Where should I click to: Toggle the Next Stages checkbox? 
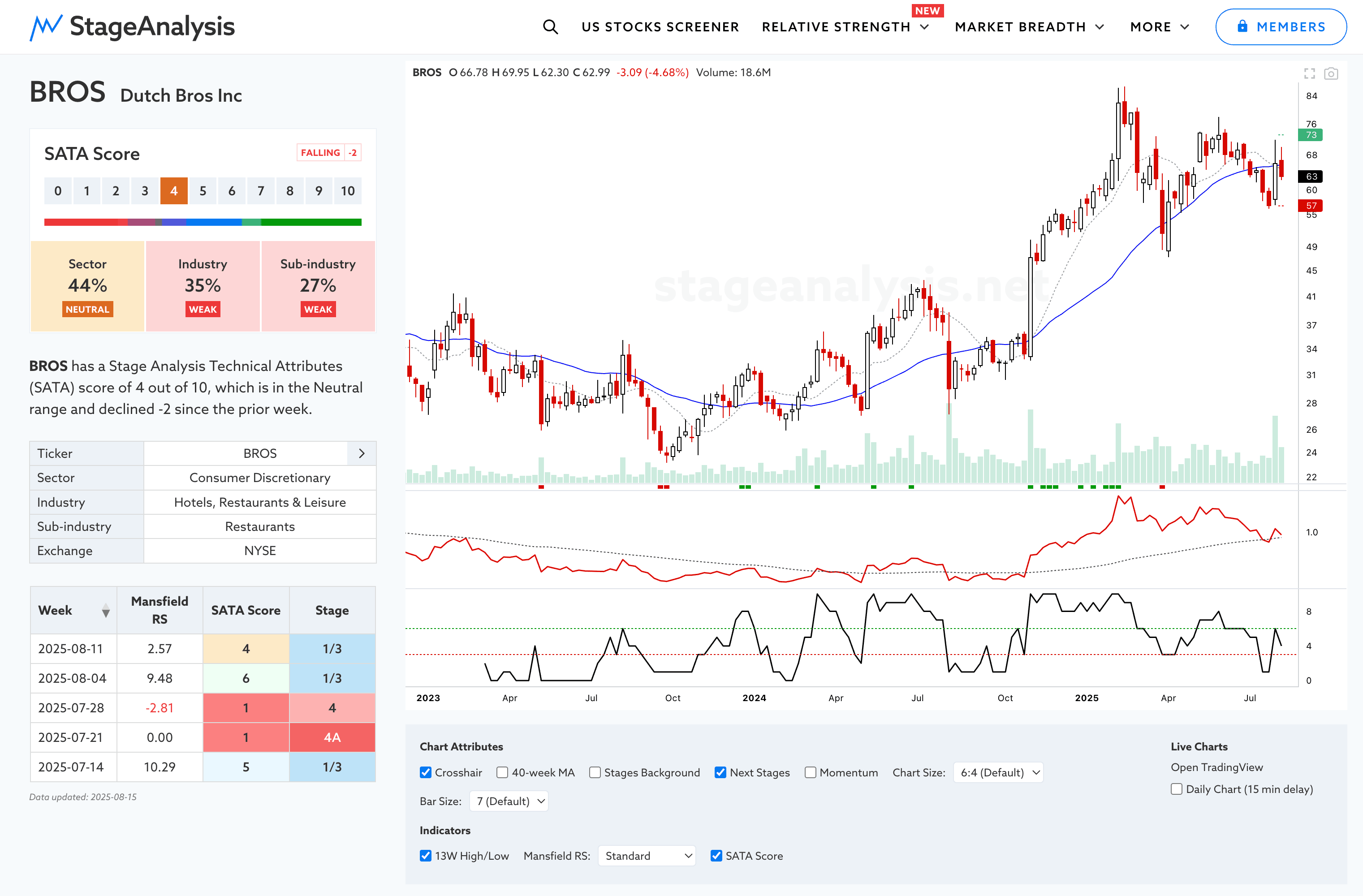[x=720, y=772]
